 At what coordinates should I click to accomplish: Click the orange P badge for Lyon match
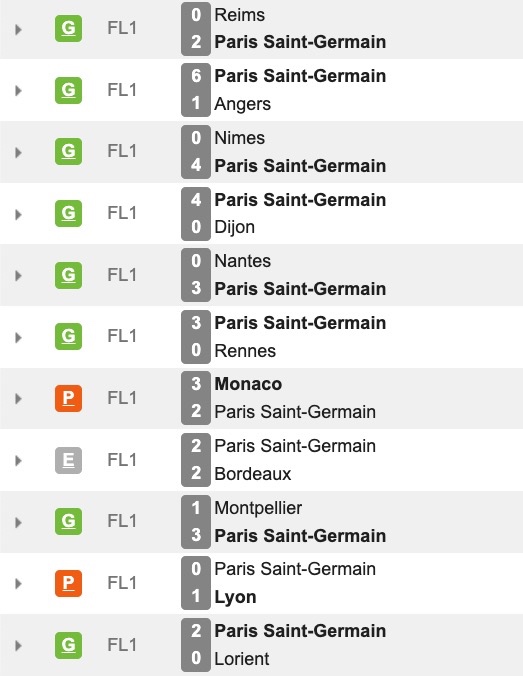pos(68,583)
